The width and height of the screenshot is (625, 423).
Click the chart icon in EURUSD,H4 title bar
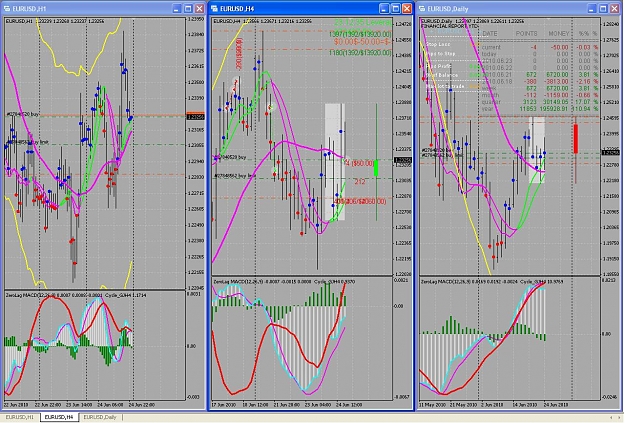point(214,8)
